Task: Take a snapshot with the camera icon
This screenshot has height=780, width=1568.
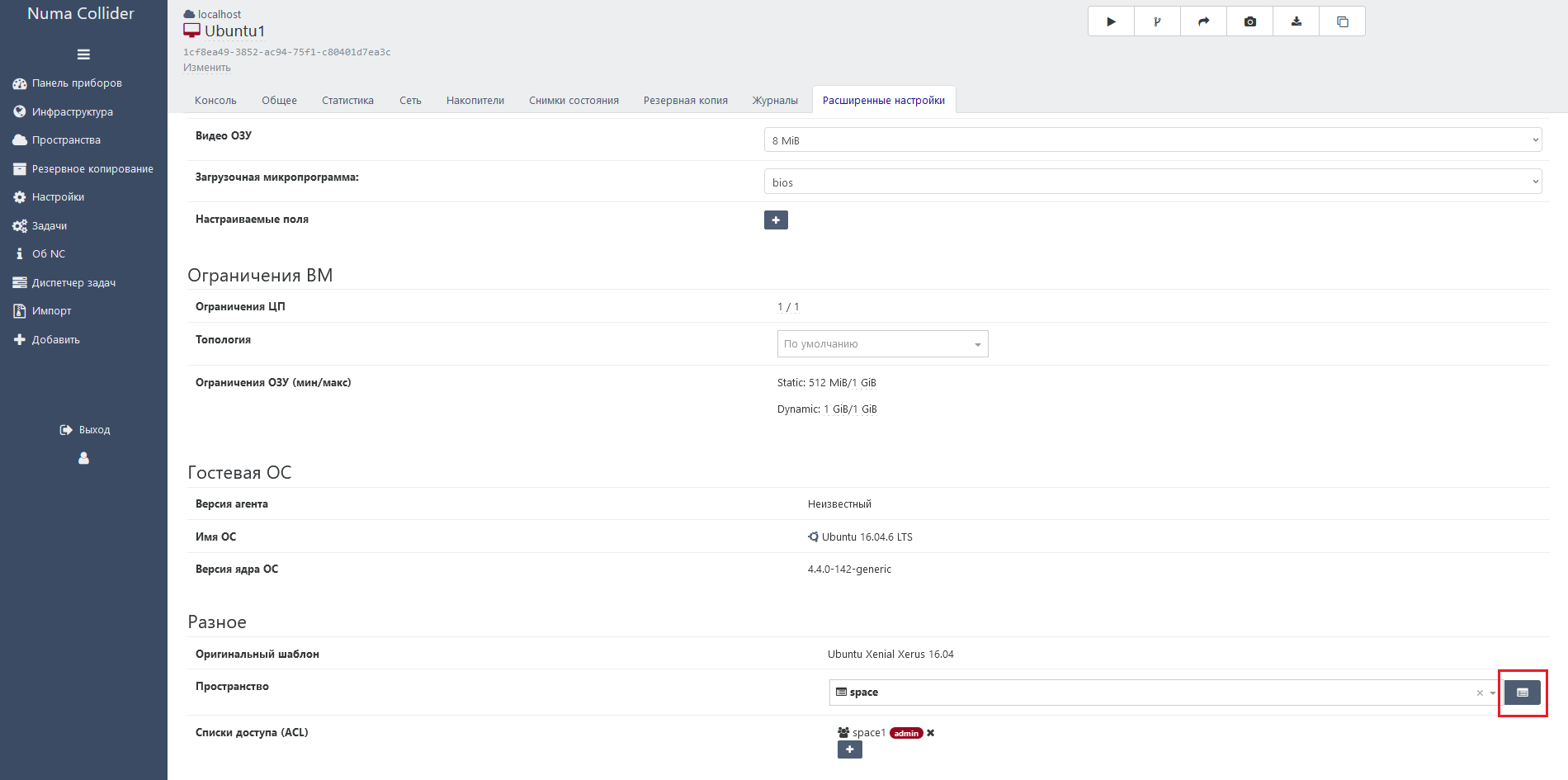Action: (1249, 21)
